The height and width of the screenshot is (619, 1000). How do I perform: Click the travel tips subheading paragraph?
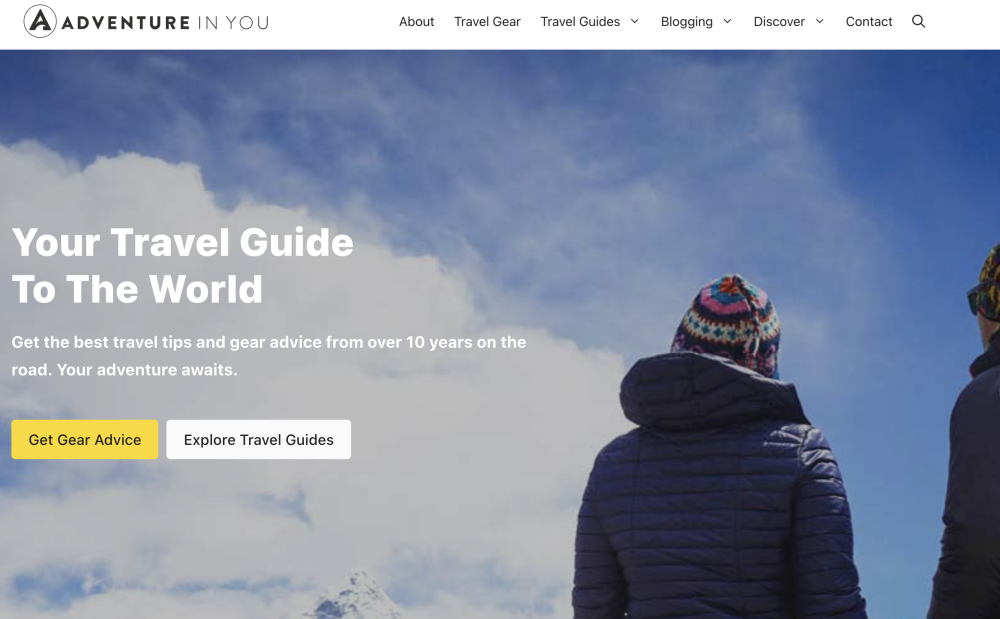pos(268,356)
